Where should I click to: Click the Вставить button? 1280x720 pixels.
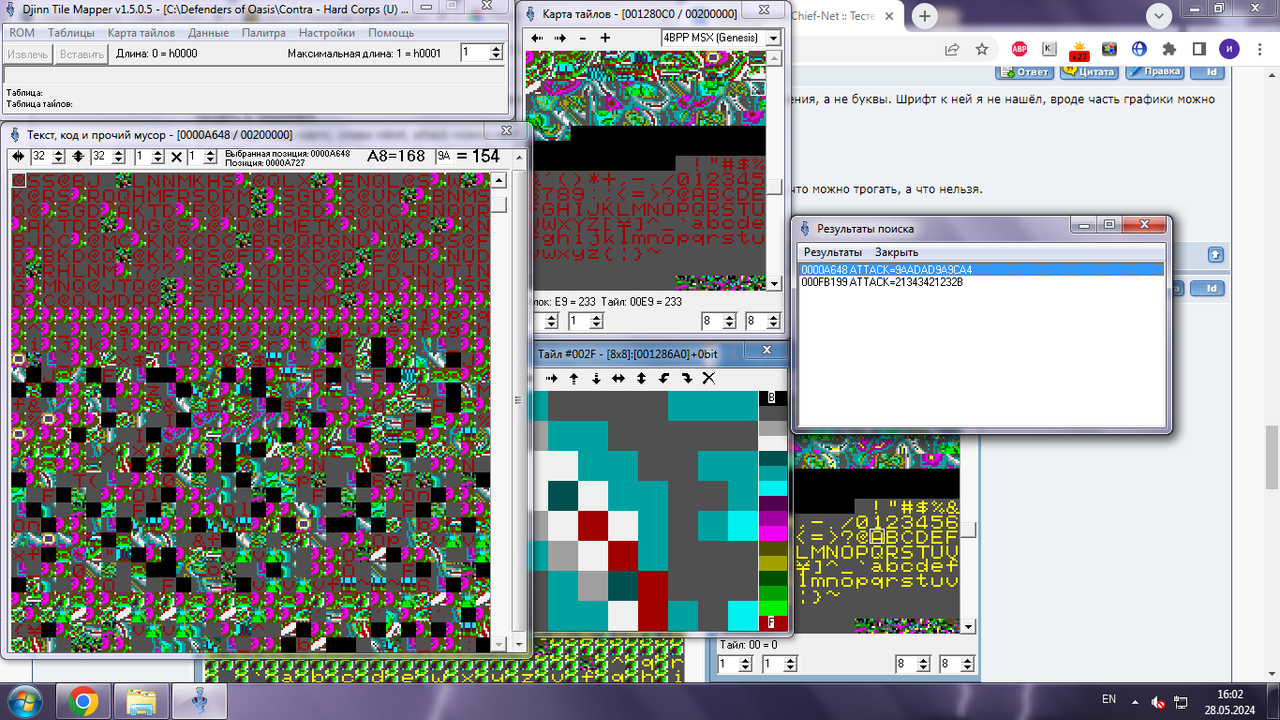81,54
